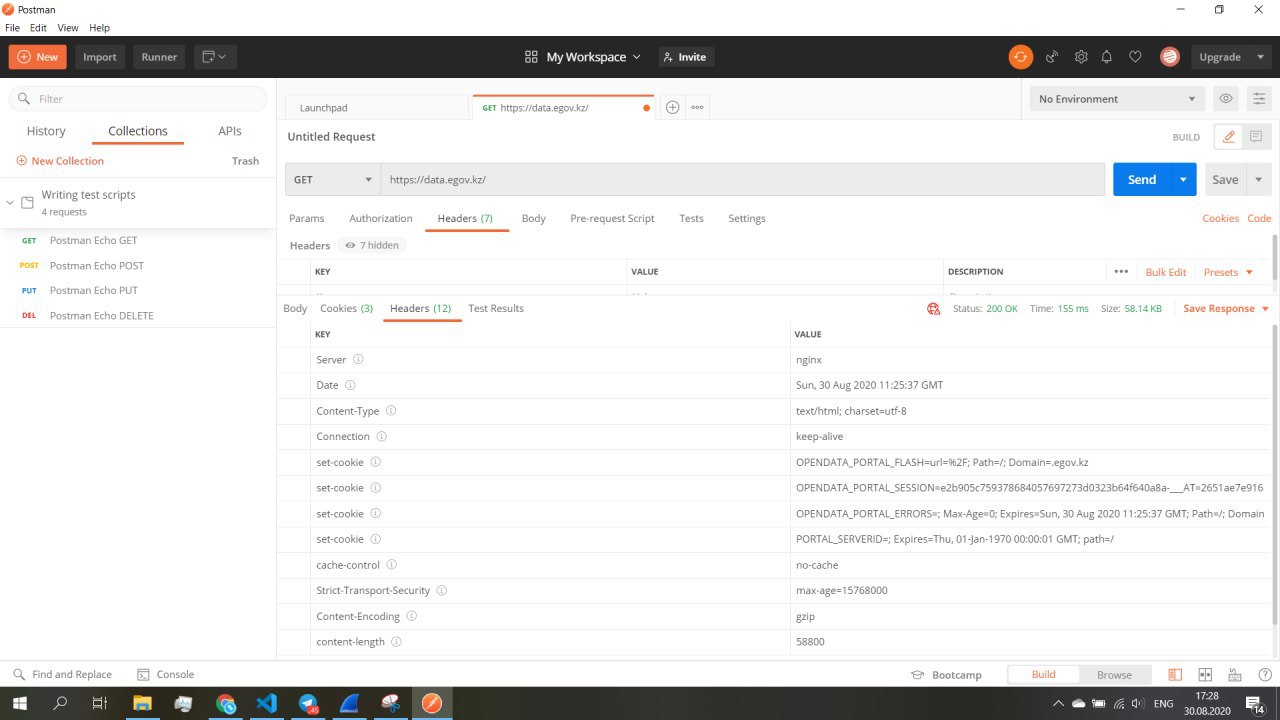Collapse the Writing test scripts collection
Viewport: 1280px width, 720px height.
click(10, 202)
